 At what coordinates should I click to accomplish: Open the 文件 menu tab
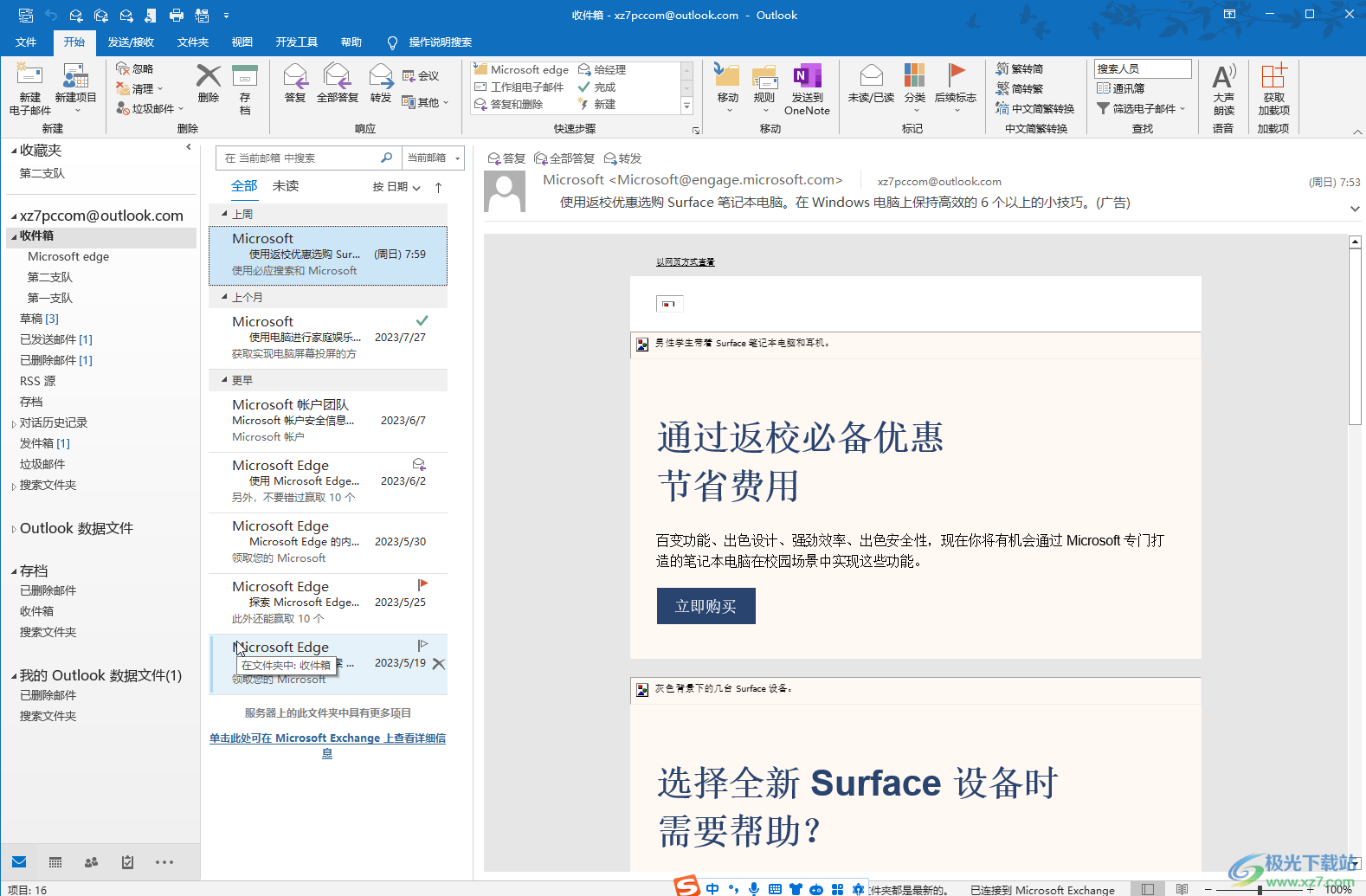click(26, 42)
